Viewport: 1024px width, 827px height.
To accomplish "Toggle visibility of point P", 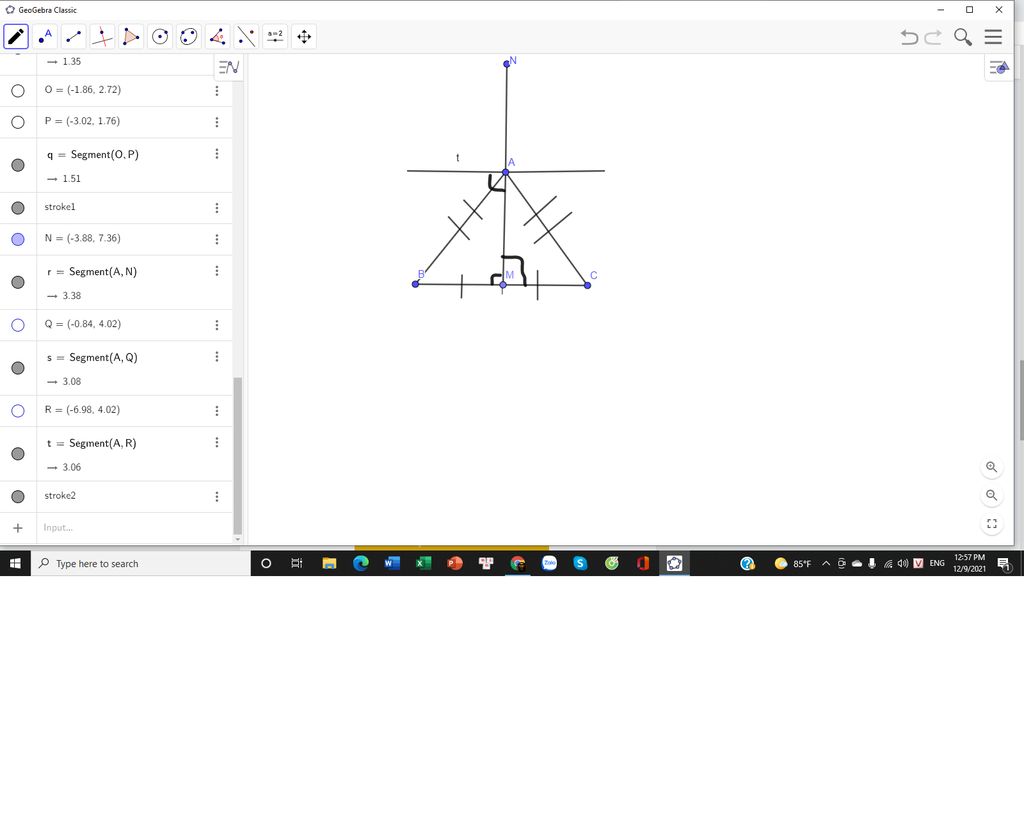I will (18, 122).
